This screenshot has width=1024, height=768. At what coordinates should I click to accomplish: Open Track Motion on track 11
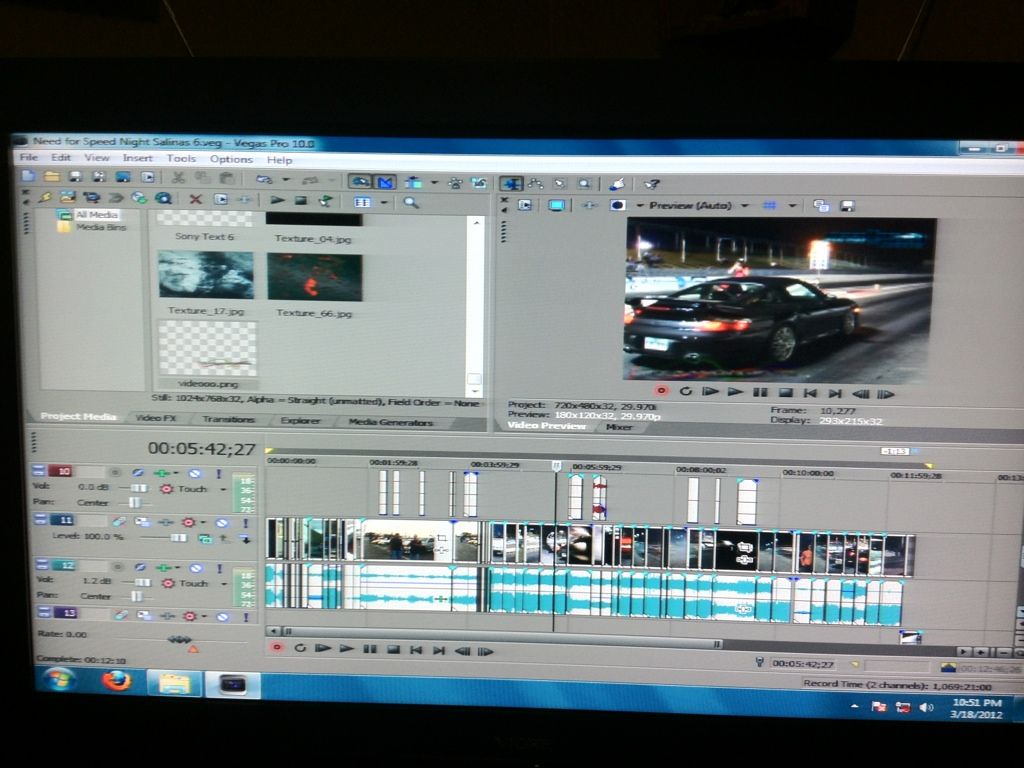(142, 522)
